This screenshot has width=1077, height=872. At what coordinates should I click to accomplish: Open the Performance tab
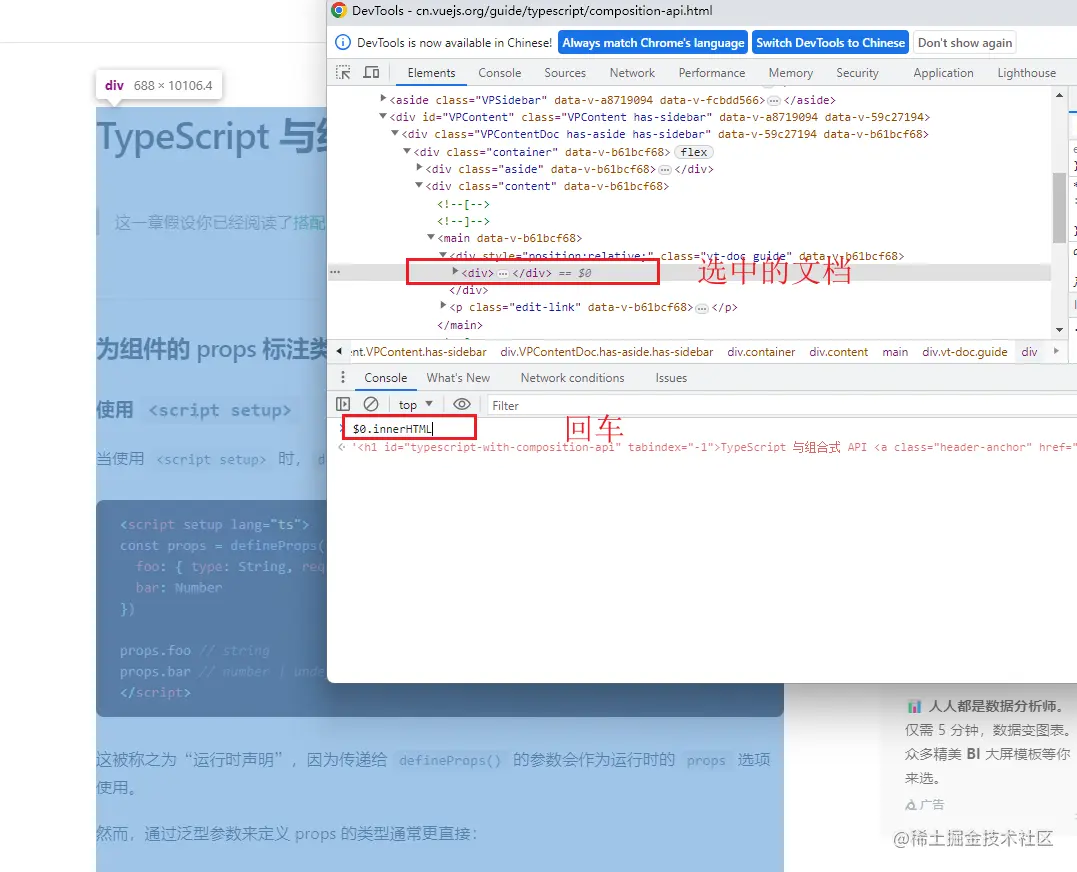point(712,73)
